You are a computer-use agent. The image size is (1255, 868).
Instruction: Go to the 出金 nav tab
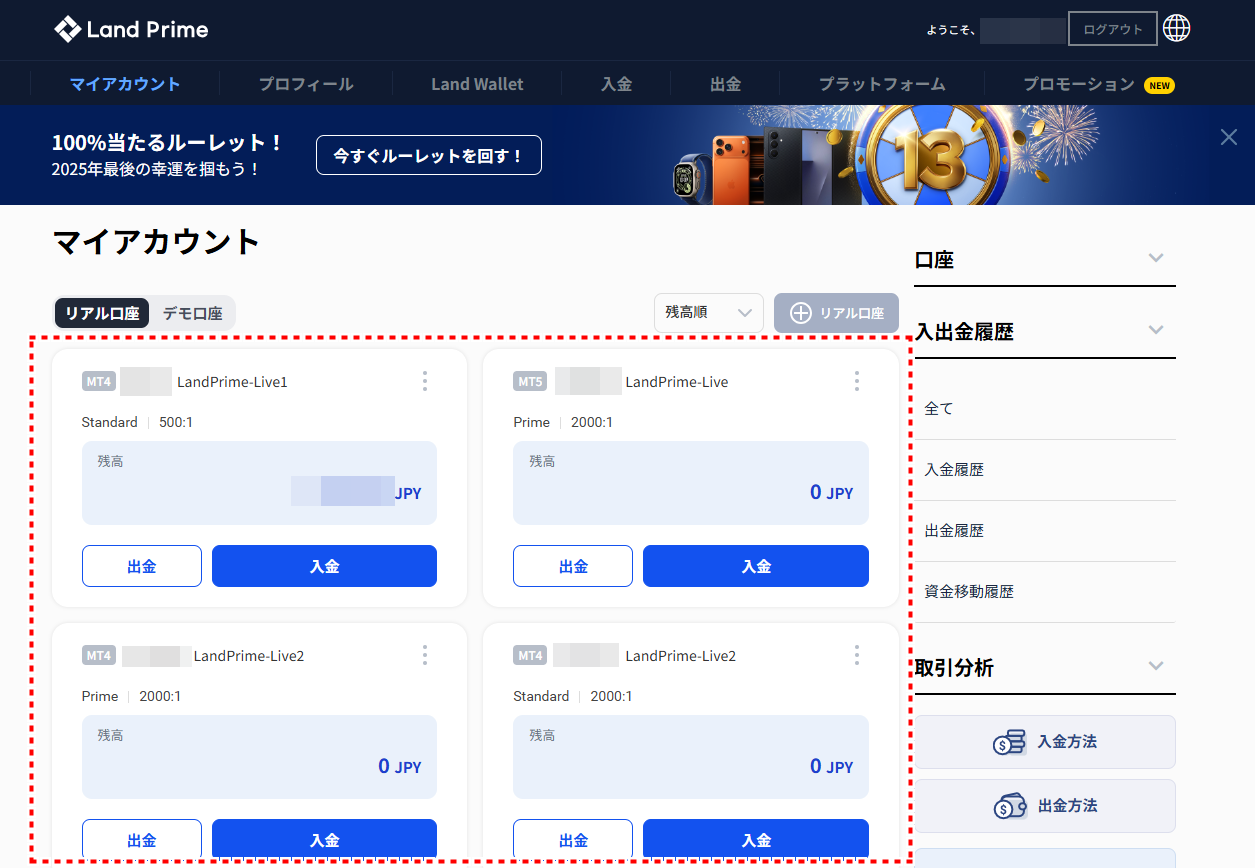point(725,84)
